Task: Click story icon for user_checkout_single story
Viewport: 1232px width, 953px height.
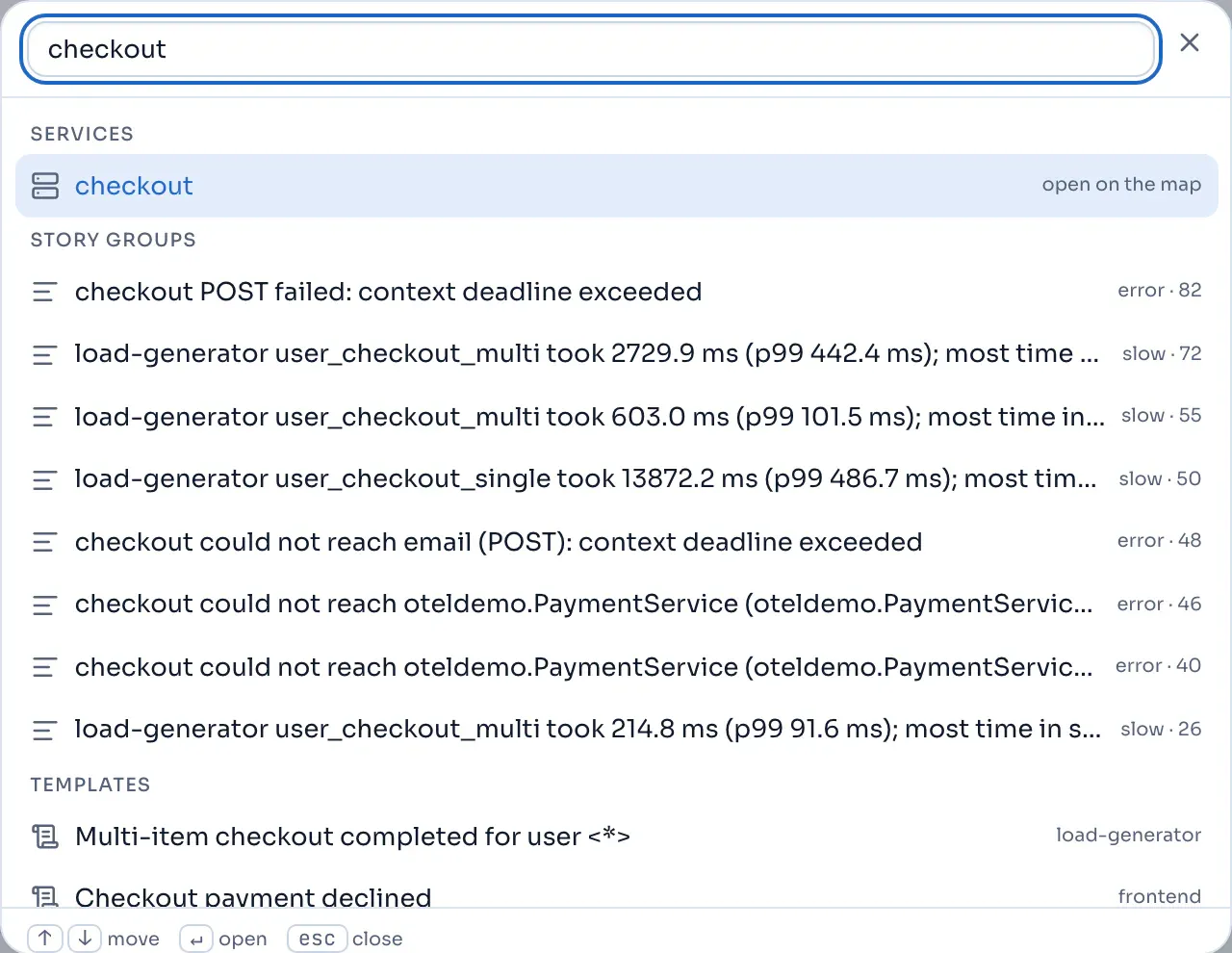Action: click(45, 480)
